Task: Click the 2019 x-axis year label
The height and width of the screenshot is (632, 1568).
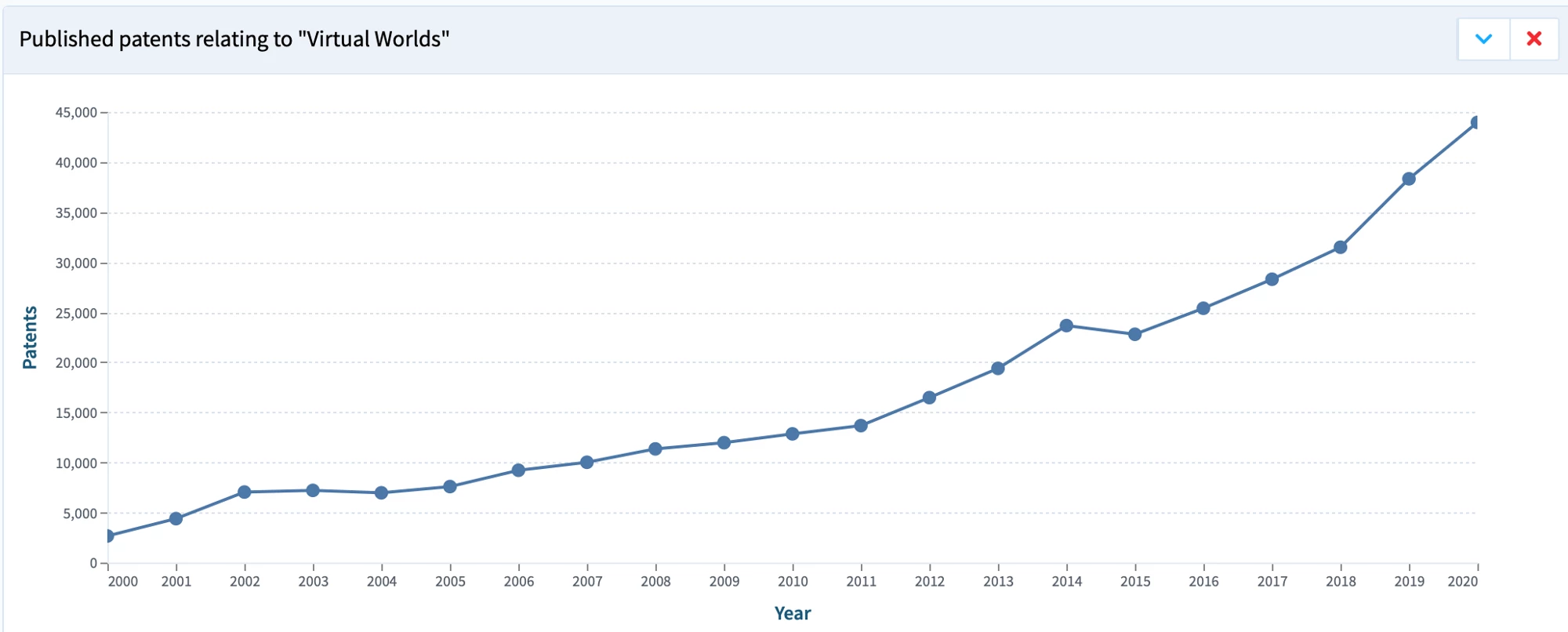Action: [1410, 581]
